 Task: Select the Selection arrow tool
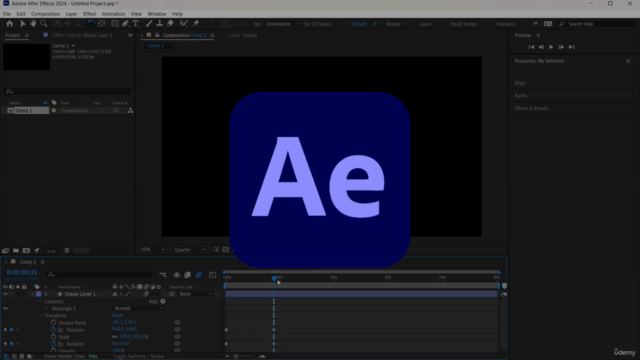pyautogui.click(x=23, y=24)
